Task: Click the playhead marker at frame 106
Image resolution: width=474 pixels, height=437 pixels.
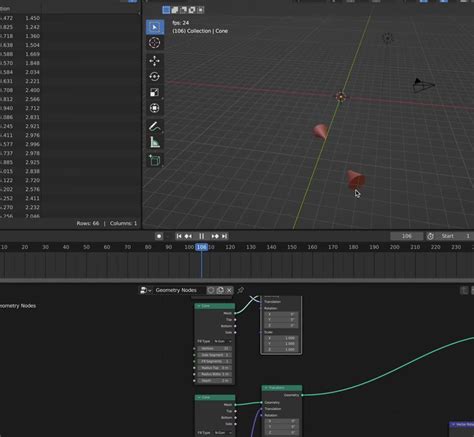Action: pyautogui.click(x=201, y=247)
